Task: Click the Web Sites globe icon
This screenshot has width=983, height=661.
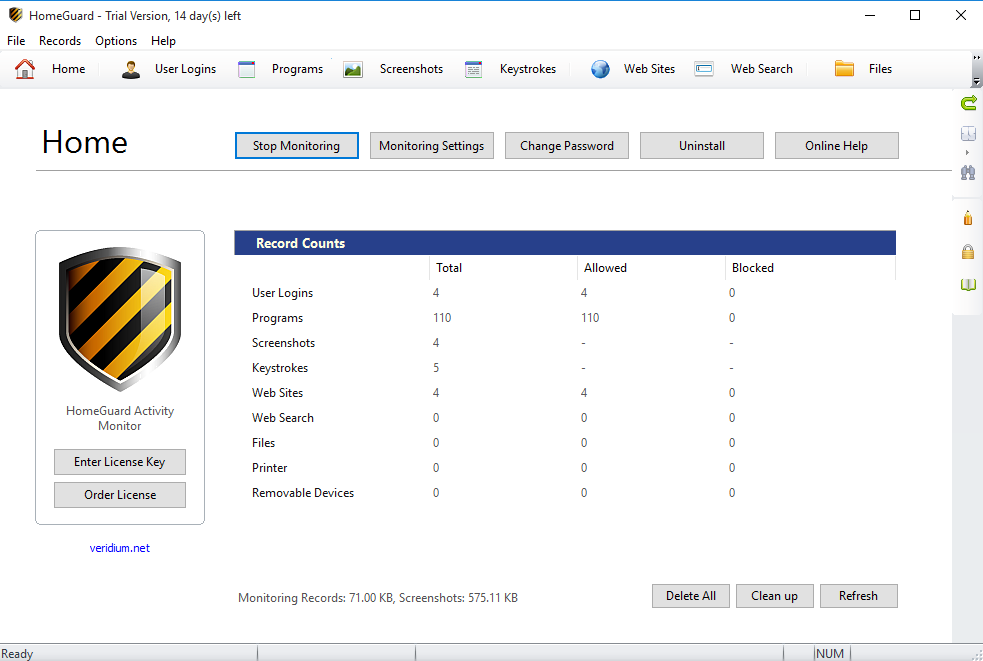Action: click(600, 69)
